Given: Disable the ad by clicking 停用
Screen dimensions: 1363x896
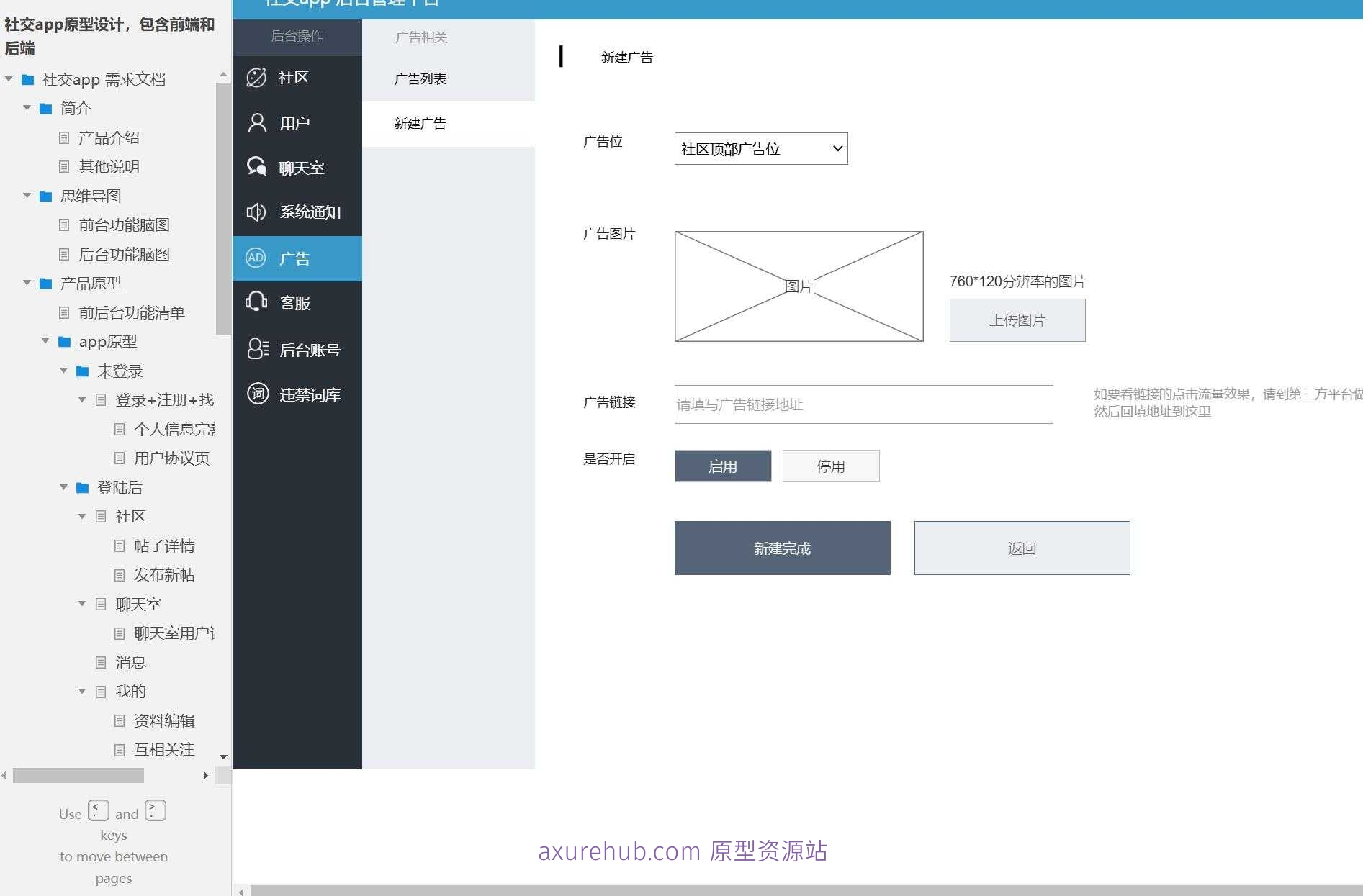Looking at the screenshot, I should point(830,466).
